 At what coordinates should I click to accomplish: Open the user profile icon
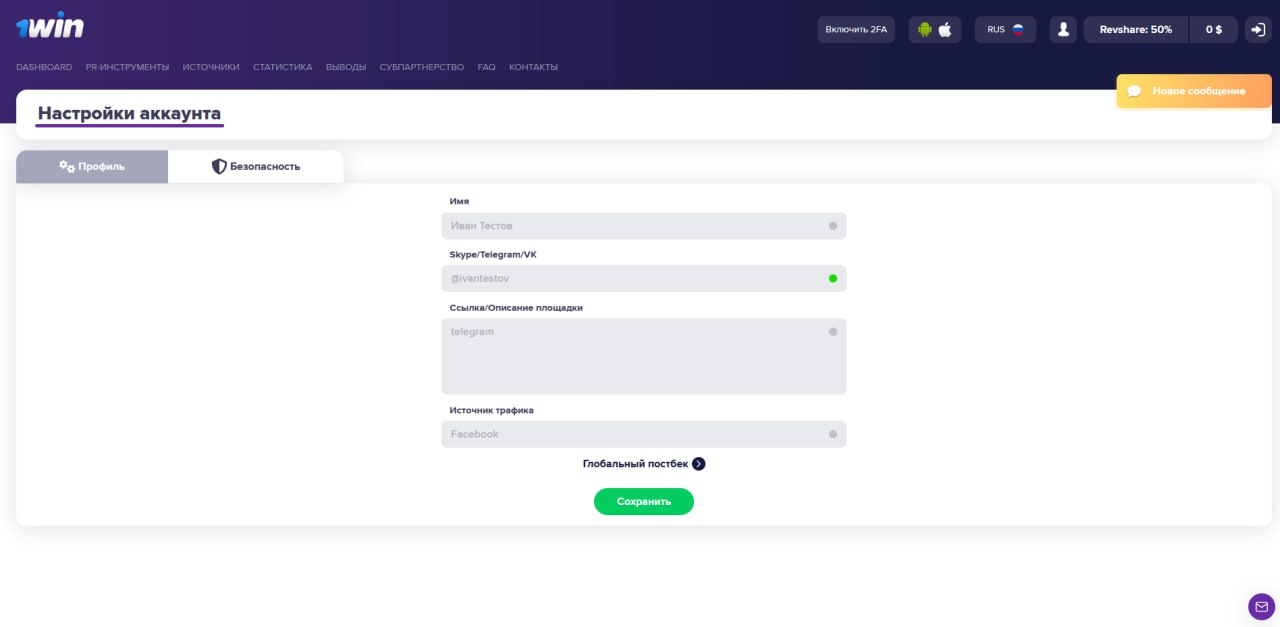(x=1062, y=30)
